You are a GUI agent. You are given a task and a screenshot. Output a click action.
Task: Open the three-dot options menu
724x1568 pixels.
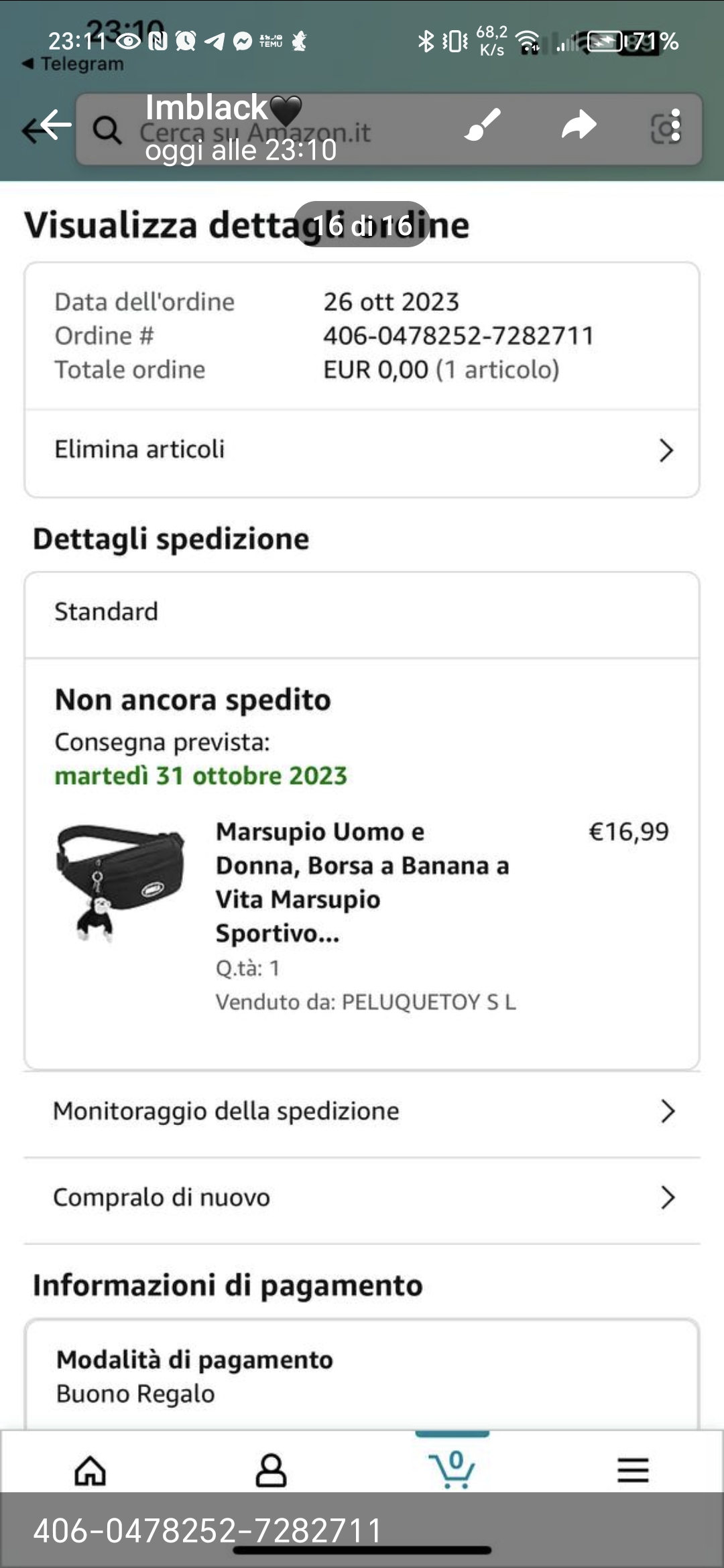click(x=676, y=126)
